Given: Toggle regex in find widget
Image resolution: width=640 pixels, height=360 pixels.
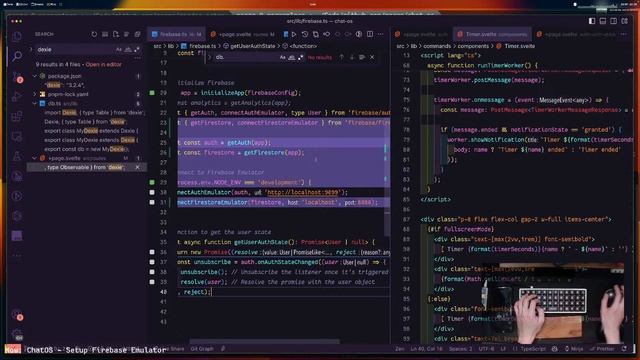Looking at the screenshot, I should click(x=300, y=58).
